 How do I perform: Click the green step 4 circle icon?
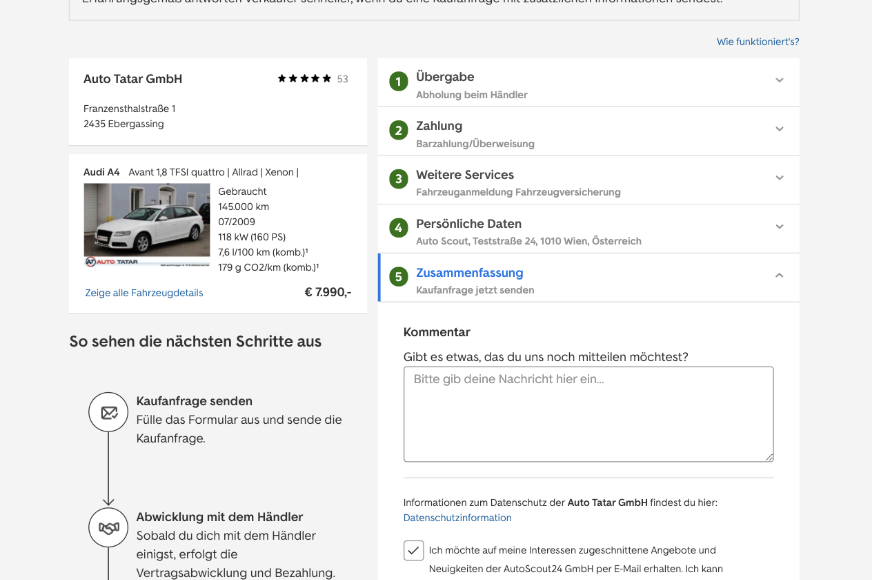click(398, 228)
